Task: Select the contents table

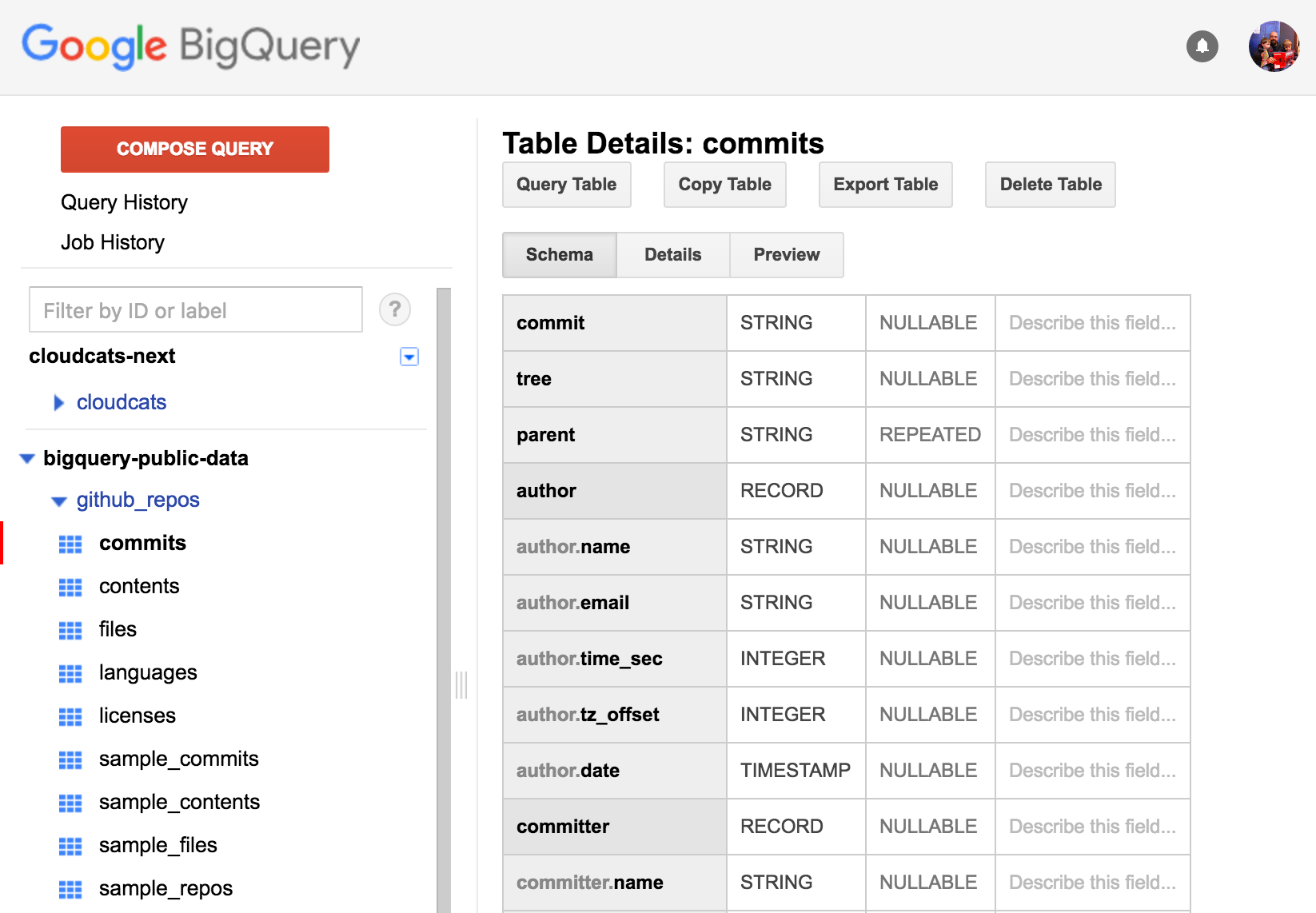Action: click(139, 586)
